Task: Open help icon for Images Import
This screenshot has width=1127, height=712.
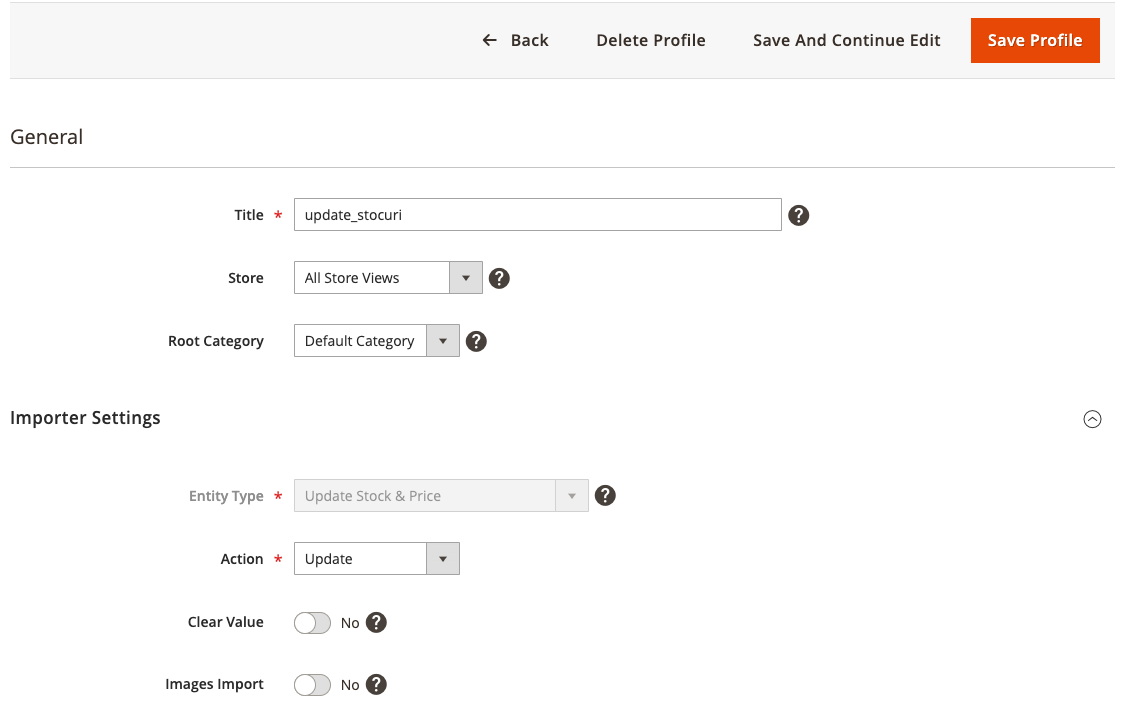Action: click(376, 685)
